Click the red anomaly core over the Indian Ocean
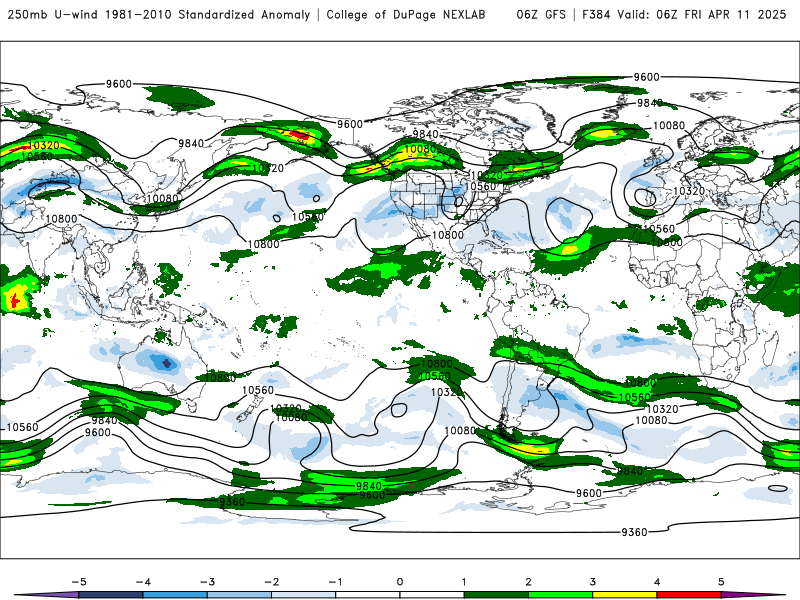The height and width of the screenshot is (600, 800). [15, 299]
